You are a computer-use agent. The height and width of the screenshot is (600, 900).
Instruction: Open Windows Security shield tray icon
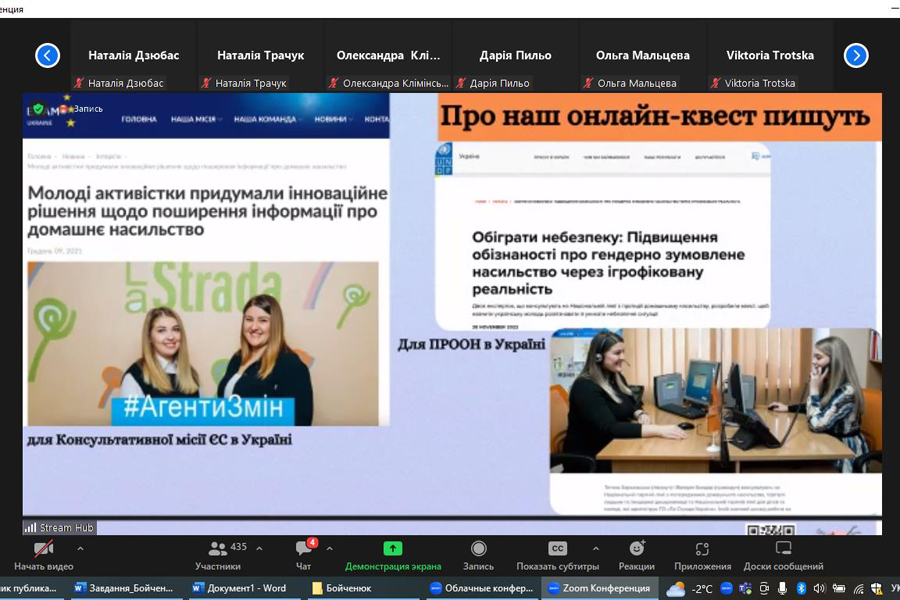coord(876,588)
